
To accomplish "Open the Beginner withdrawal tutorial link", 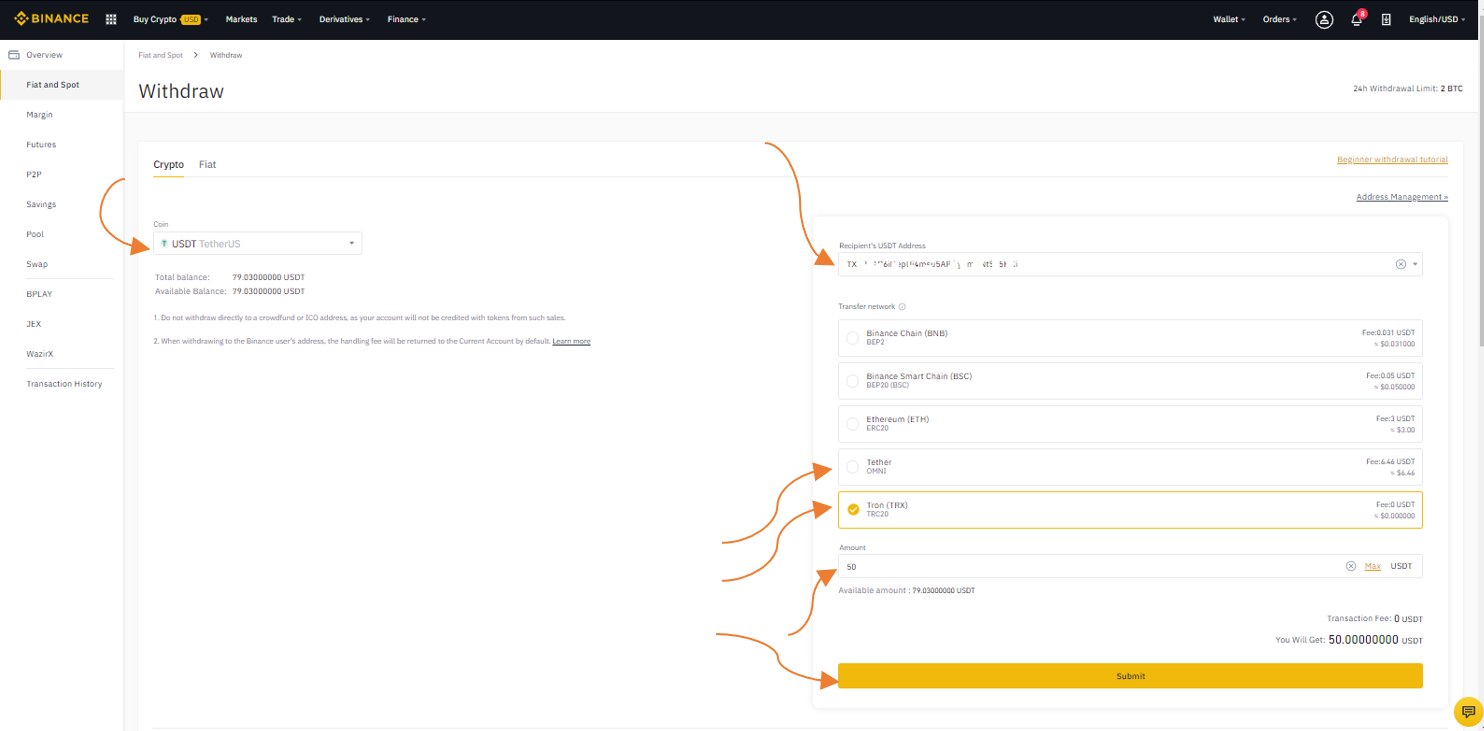I will pos(1392,160).
